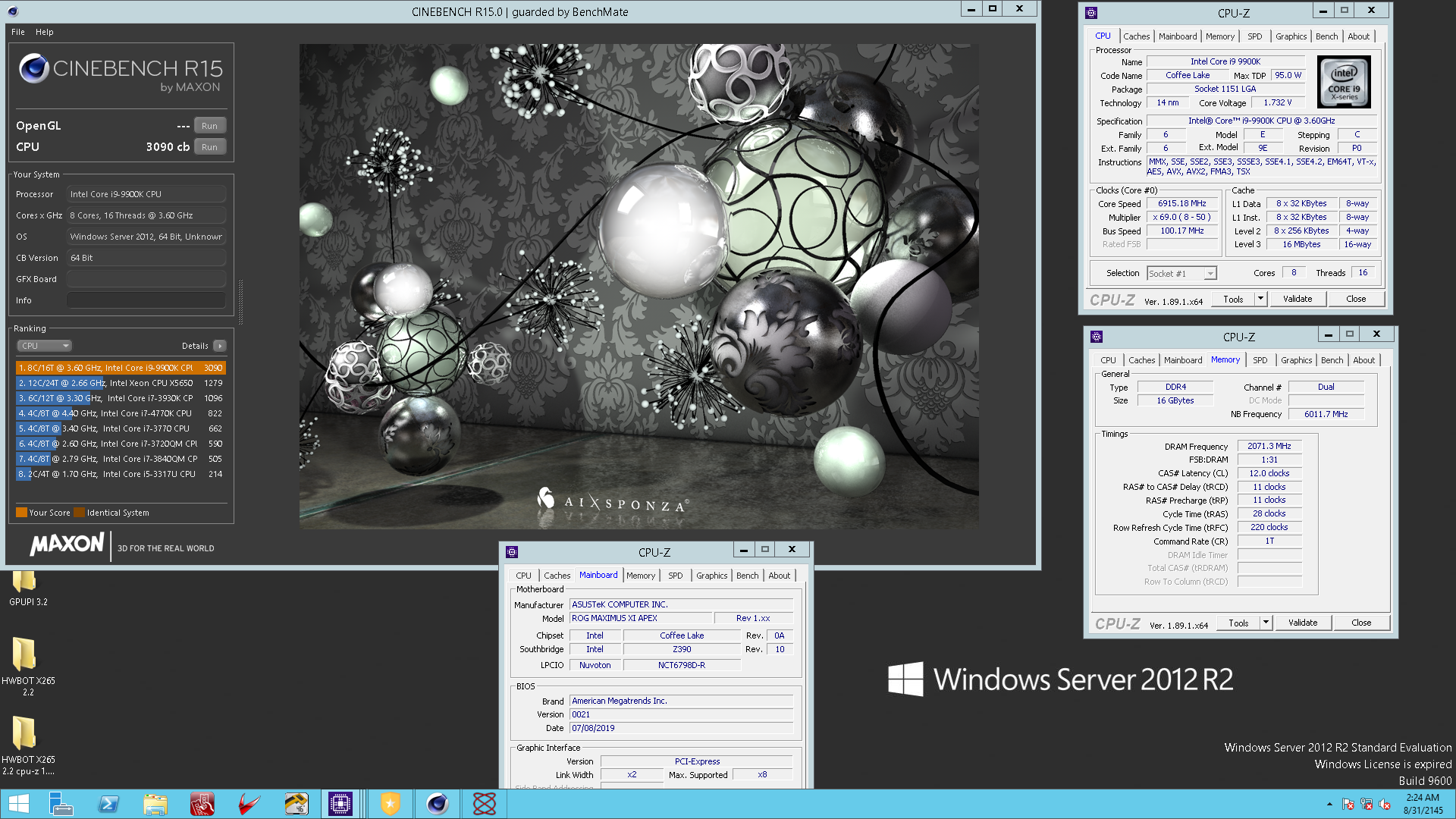Viewport: 1456px width, 819px height.
Task: Click the volume speaker tray icon
Action: pyautogui.click(x=1385, y=804)
